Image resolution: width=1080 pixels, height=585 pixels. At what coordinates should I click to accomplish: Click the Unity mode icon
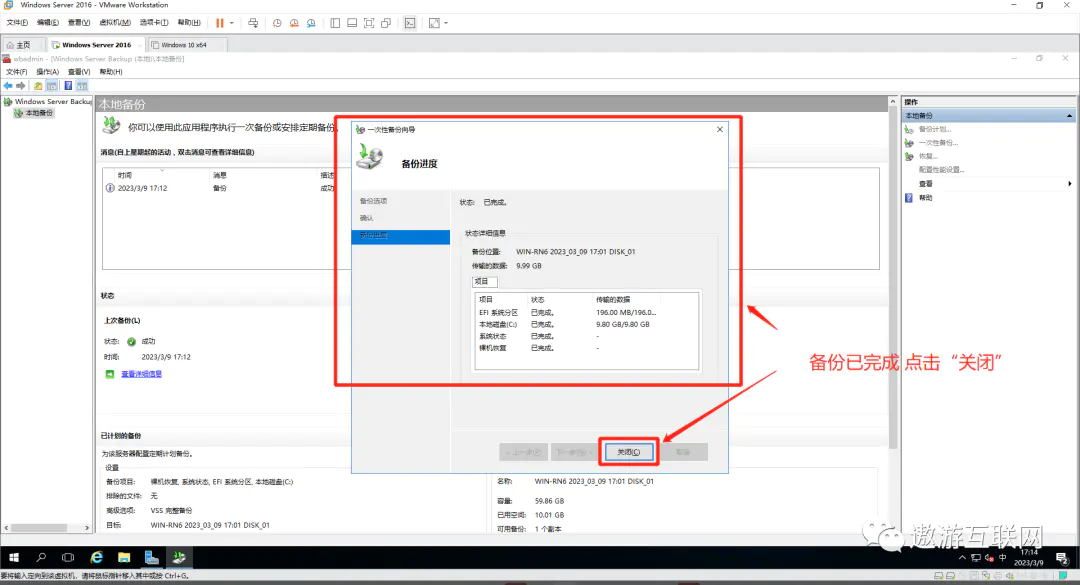pyautogui.click(x=386, y=23)
